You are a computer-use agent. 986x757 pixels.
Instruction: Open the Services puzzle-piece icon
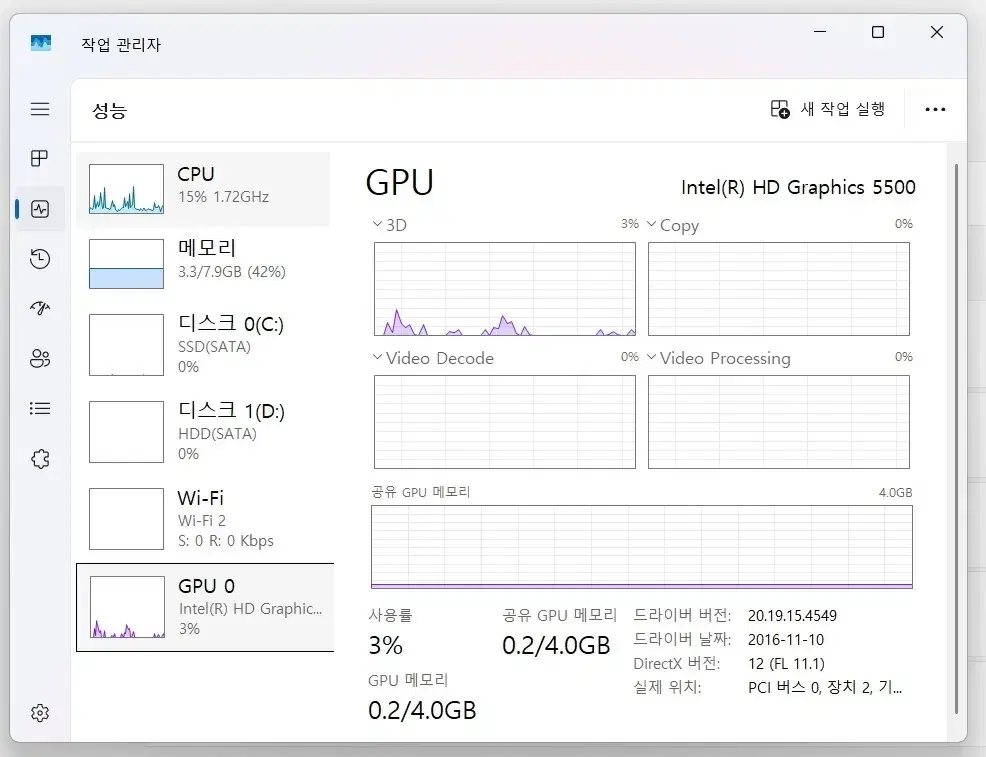pyautogui.click(x=40, y=459)
